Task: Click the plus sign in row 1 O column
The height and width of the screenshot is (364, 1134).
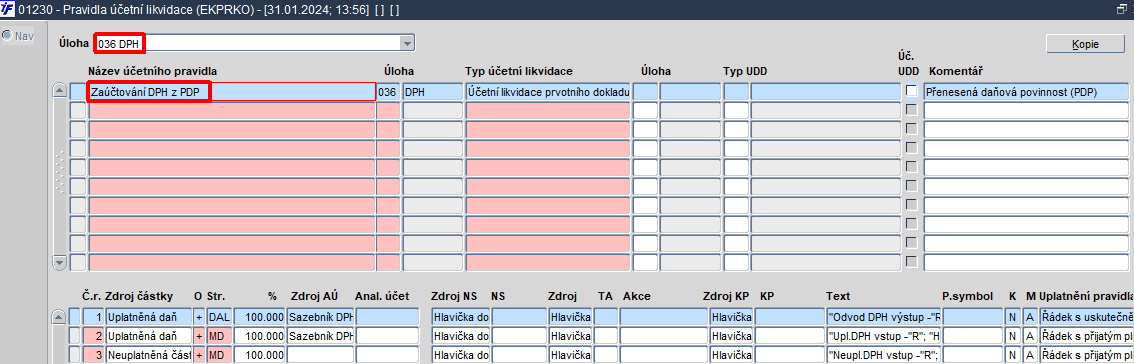Action: [199, 317]
